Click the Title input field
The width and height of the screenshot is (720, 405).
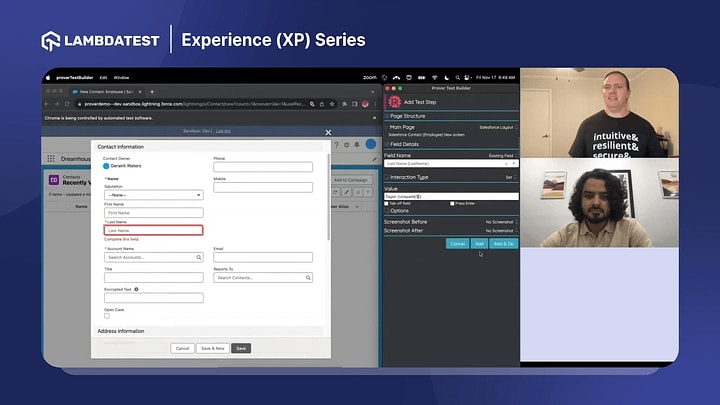coord(154,277)
